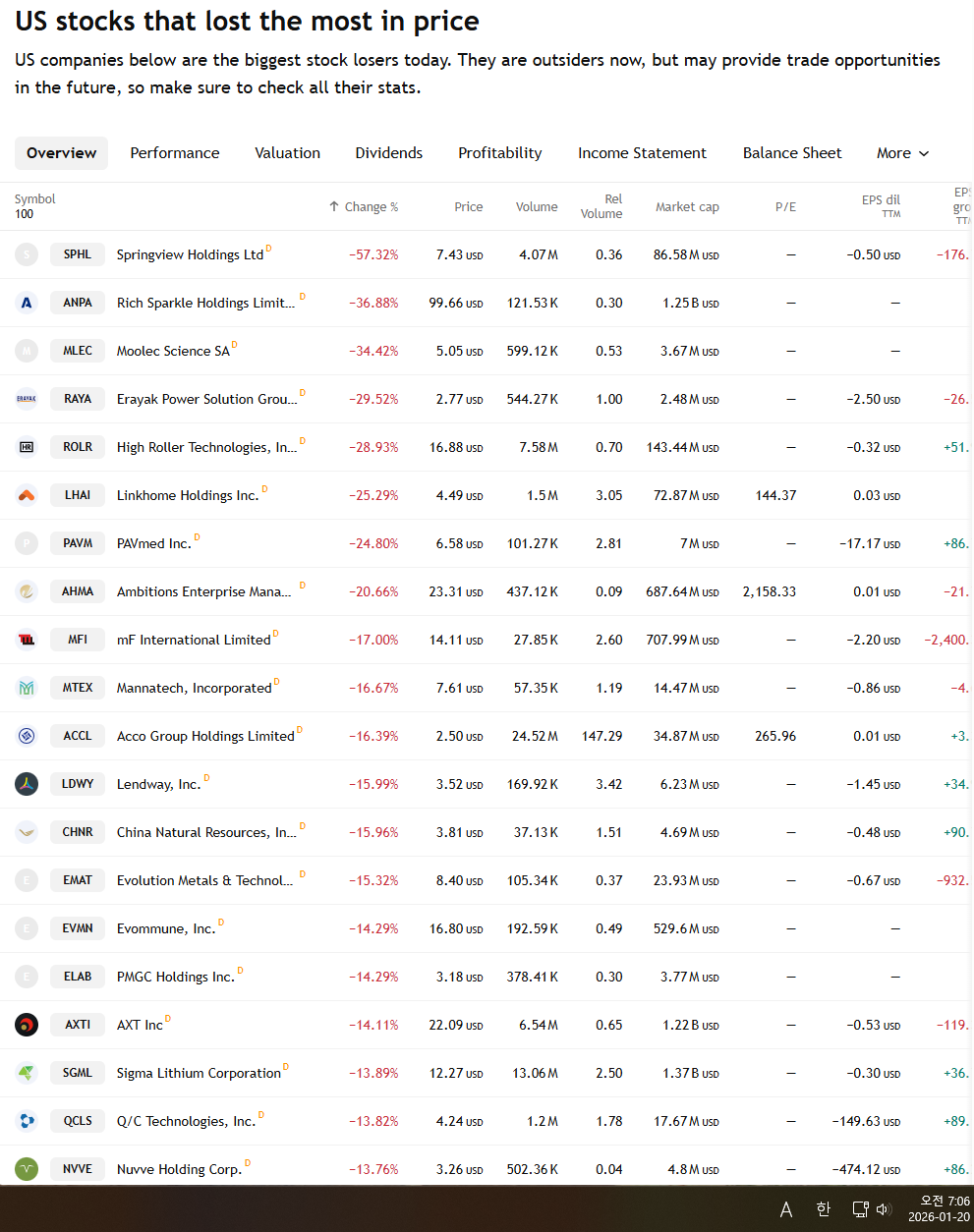Click the PAVmed Inc. logo icon

27,543
